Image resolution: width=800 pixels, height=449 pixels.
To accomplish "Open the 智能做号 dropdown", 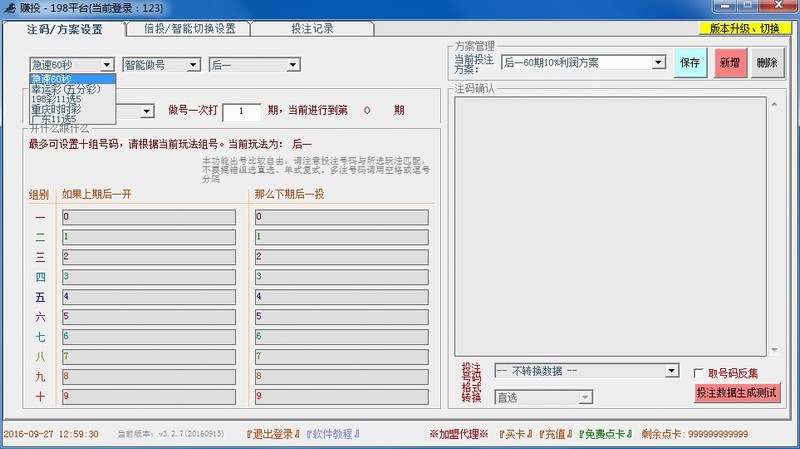I will pos(160,65).
